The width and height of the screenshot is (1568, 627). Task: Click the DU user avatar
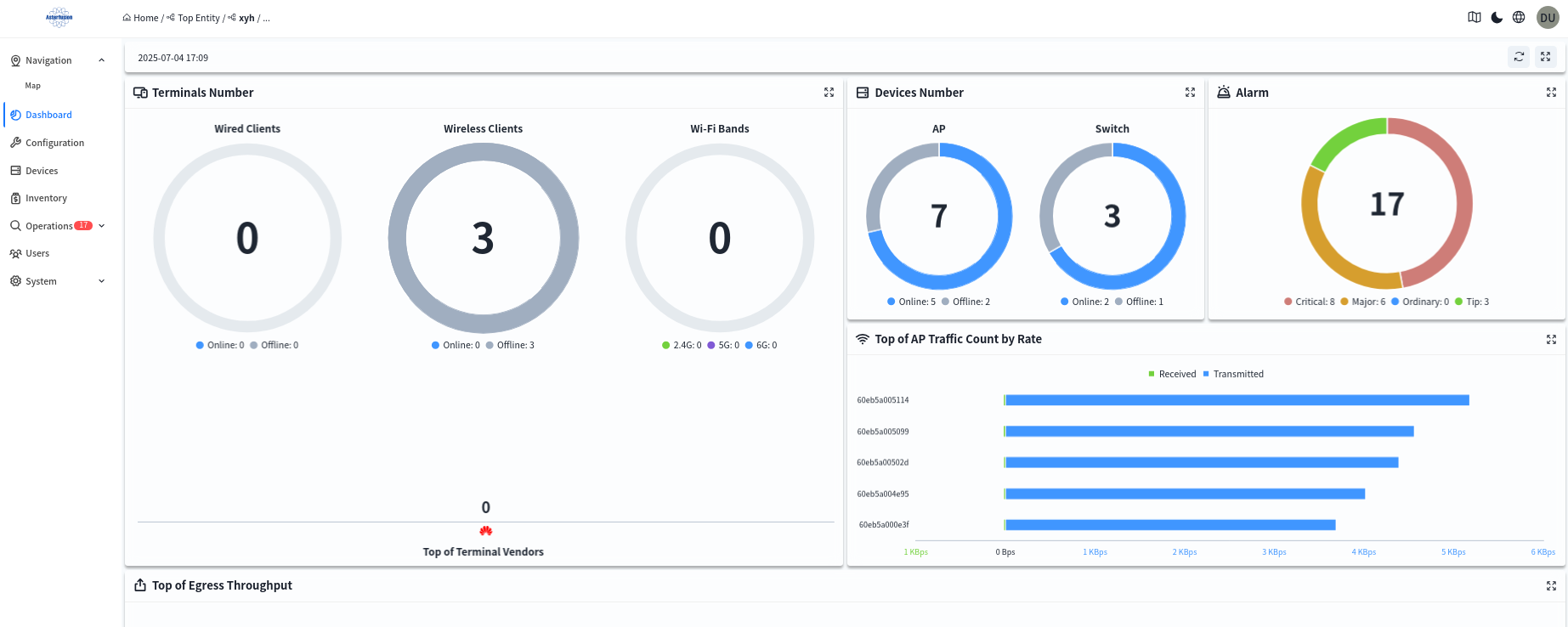coord(1548,18)
